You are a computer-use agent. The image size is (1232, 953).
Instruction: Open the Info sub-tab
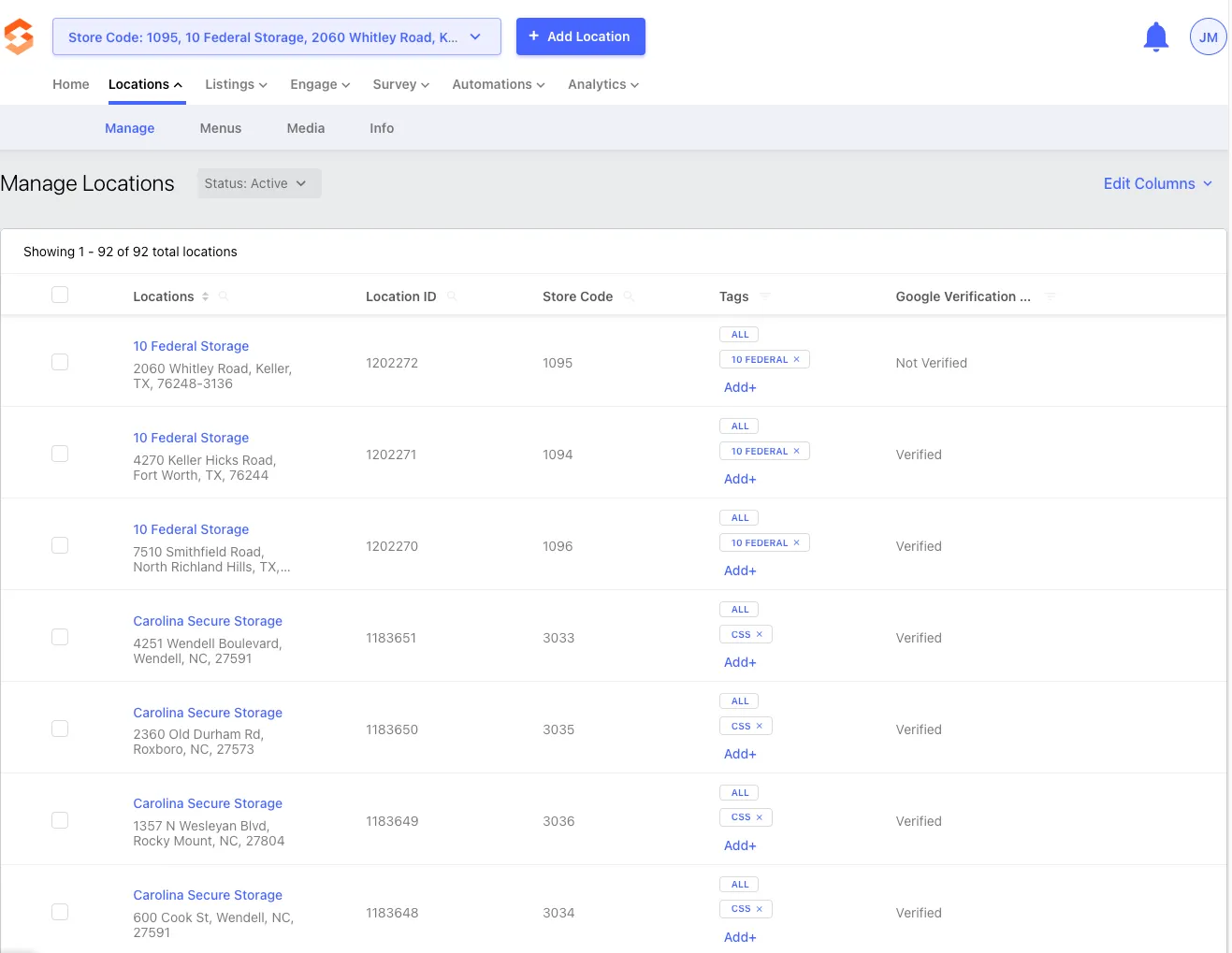point(382,128)
